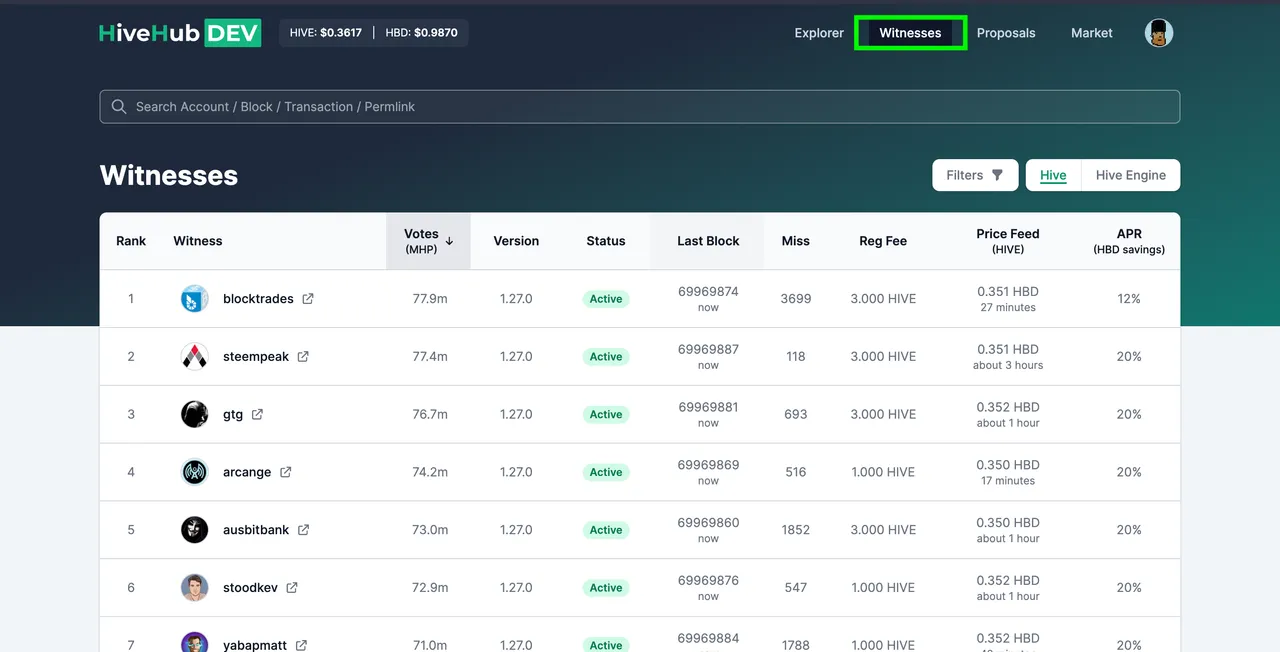This screenshot has width=1280, height=652.
Task: Click the HiveHub DEV logo
Action: (180, 33)
